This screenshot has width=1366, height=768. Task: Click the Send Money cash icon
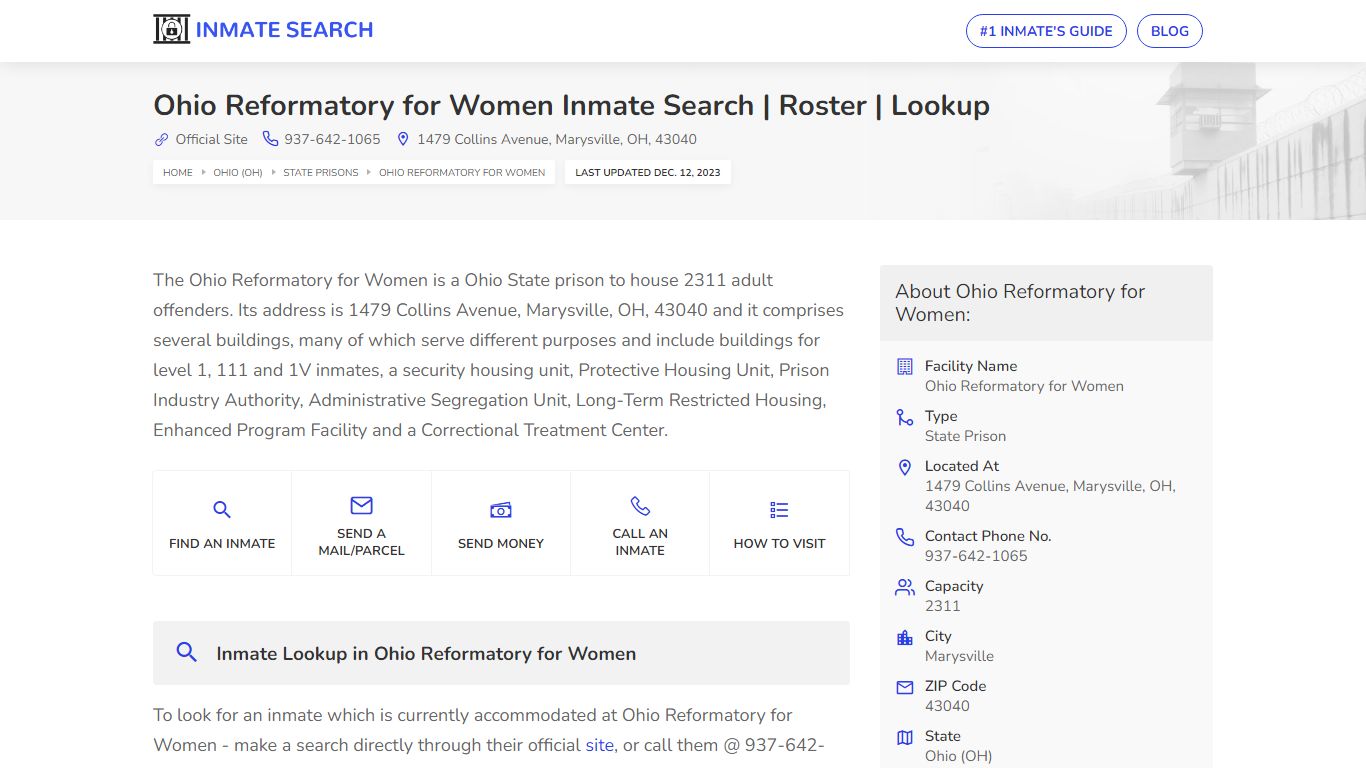(x=501, y=510)
